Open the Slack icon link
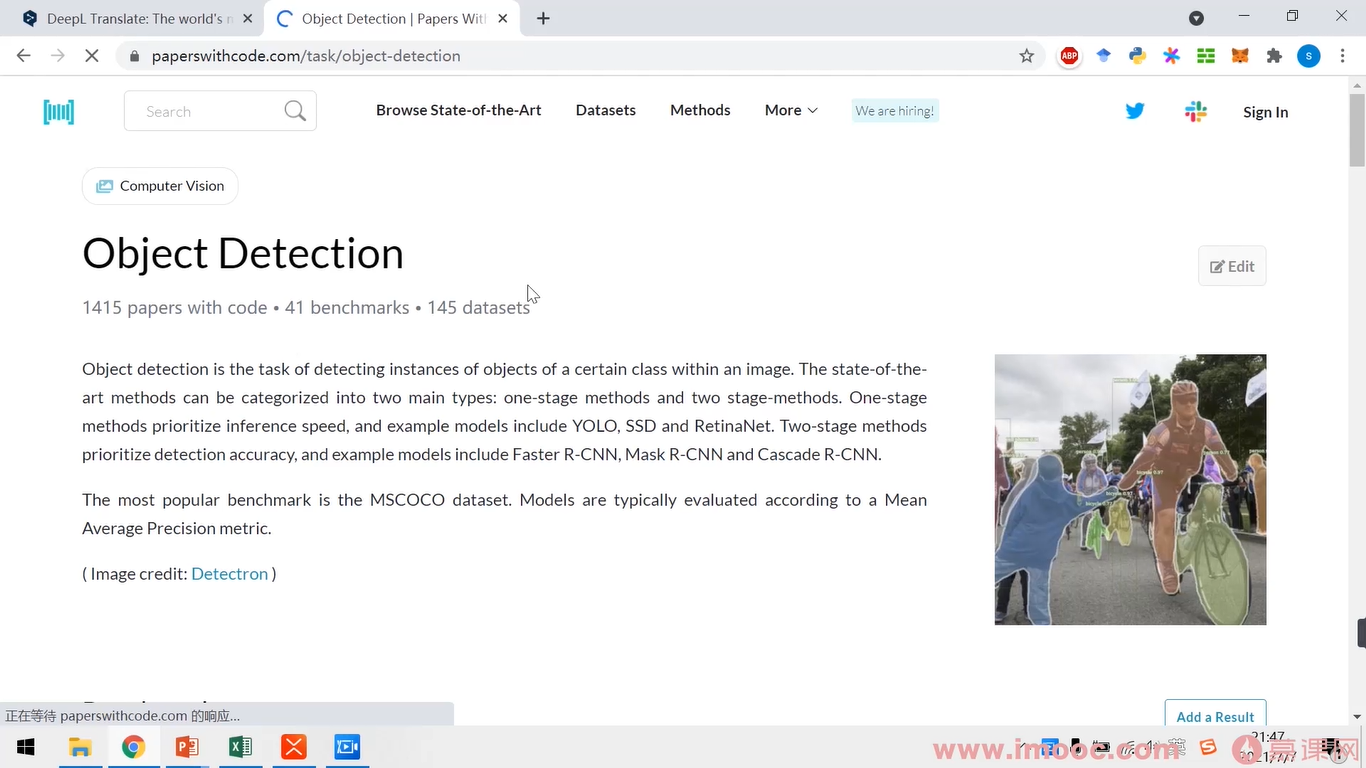 1196,112
